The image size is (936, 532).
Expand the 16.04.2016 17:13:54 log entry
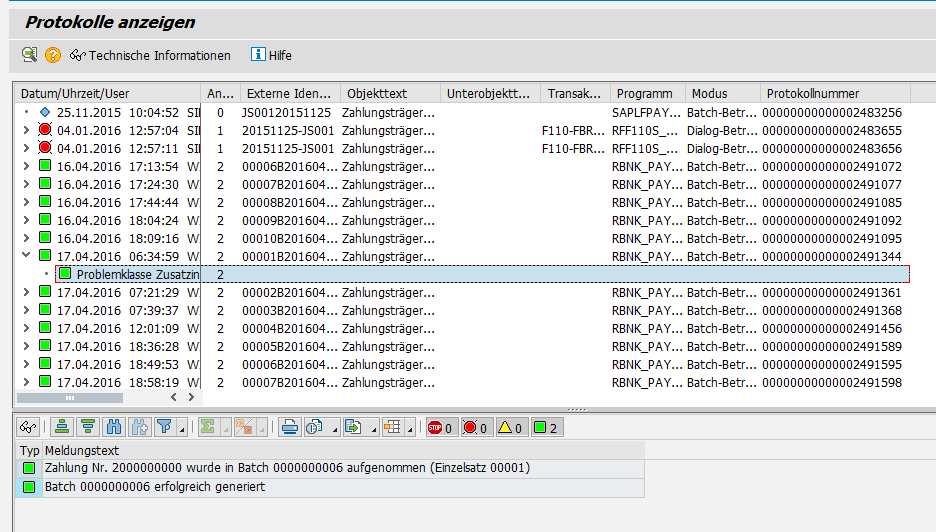point(27,166)
